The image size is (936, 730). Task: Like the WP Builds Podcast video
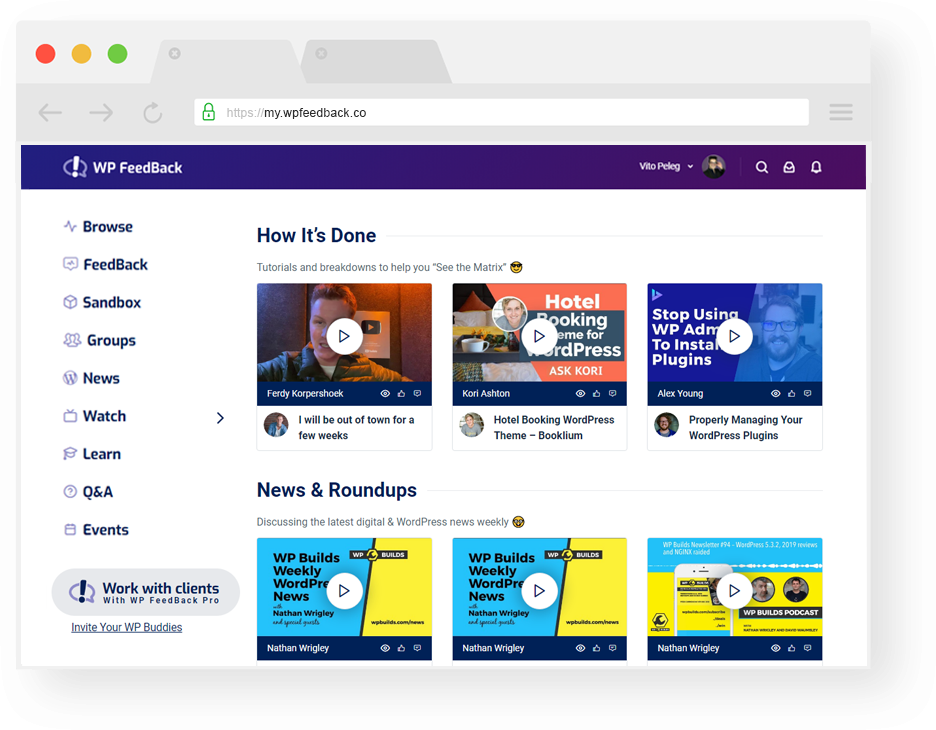point(792,648)
